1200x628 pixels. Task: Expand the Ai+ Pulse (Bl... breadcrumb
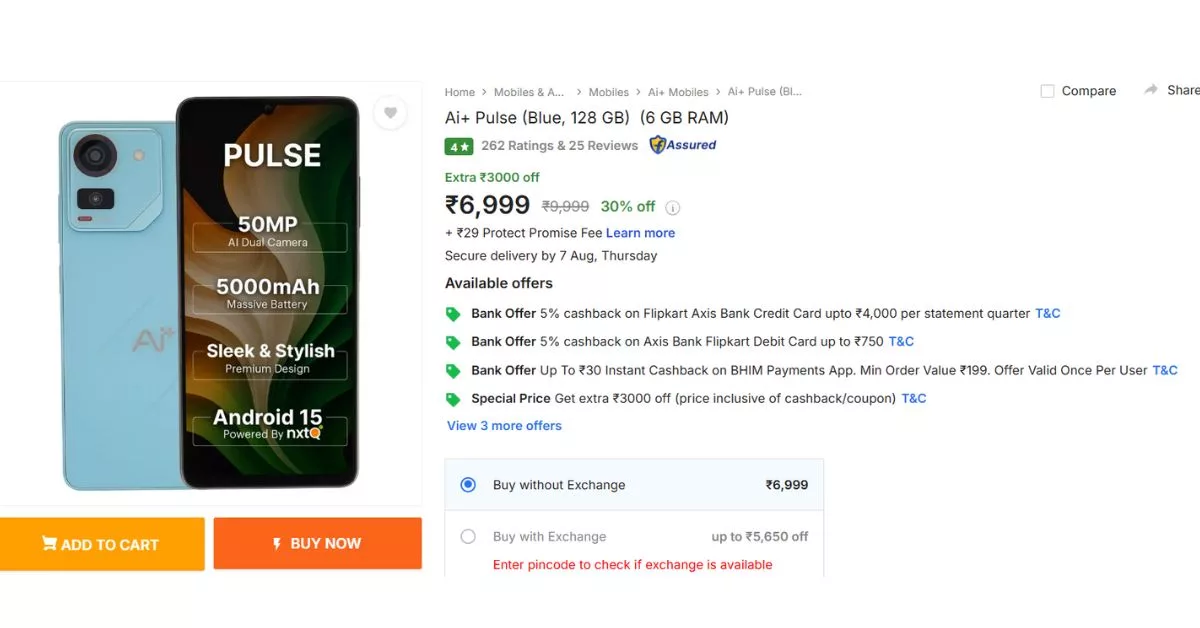764,91
